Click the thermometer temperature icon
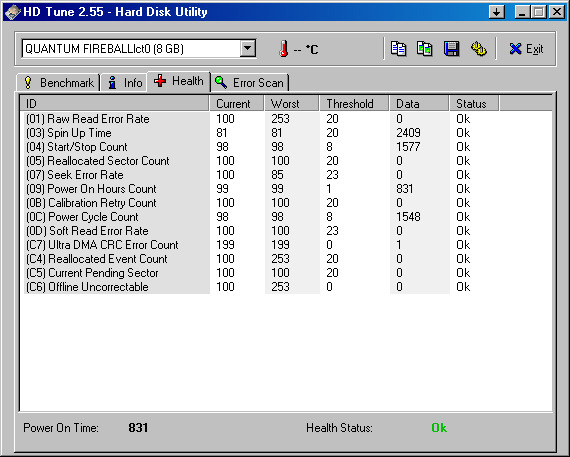The width and height of the screenshot is (570, 457). tap(284, 49)
